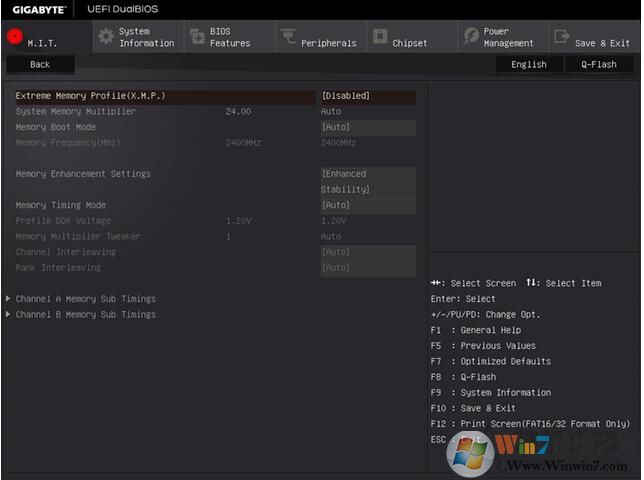Open Extreme Memory Profile (X.M.P.) Disabled option
The height and width of the screenshot is (480, 644).
tap(366, 96)
